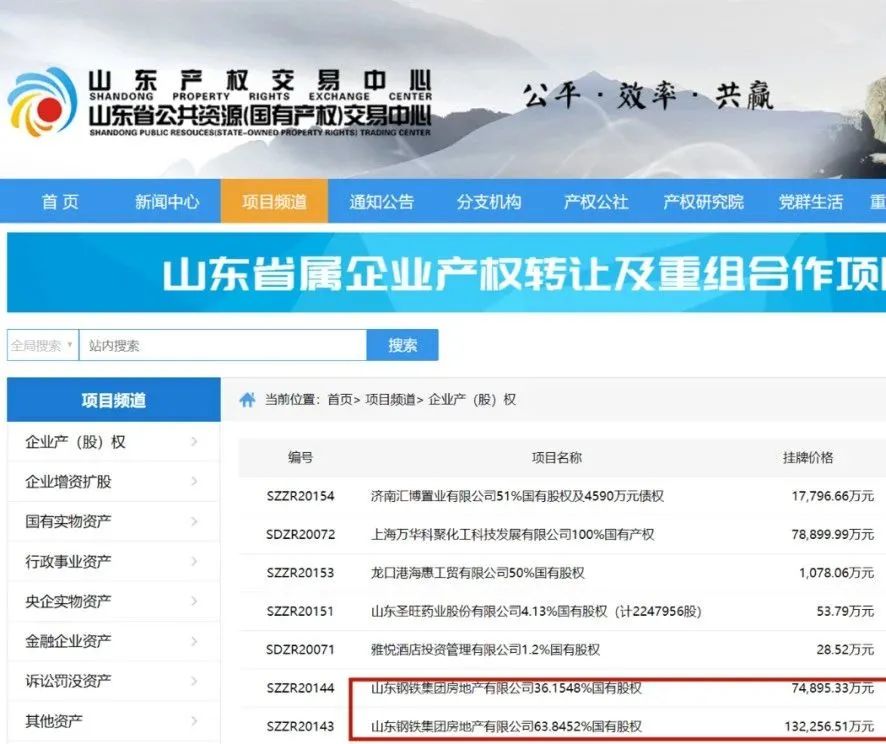Click project number SZZR20144
Image resolution: width=886 pixels, height=744 pixels.
click(301, 688)
